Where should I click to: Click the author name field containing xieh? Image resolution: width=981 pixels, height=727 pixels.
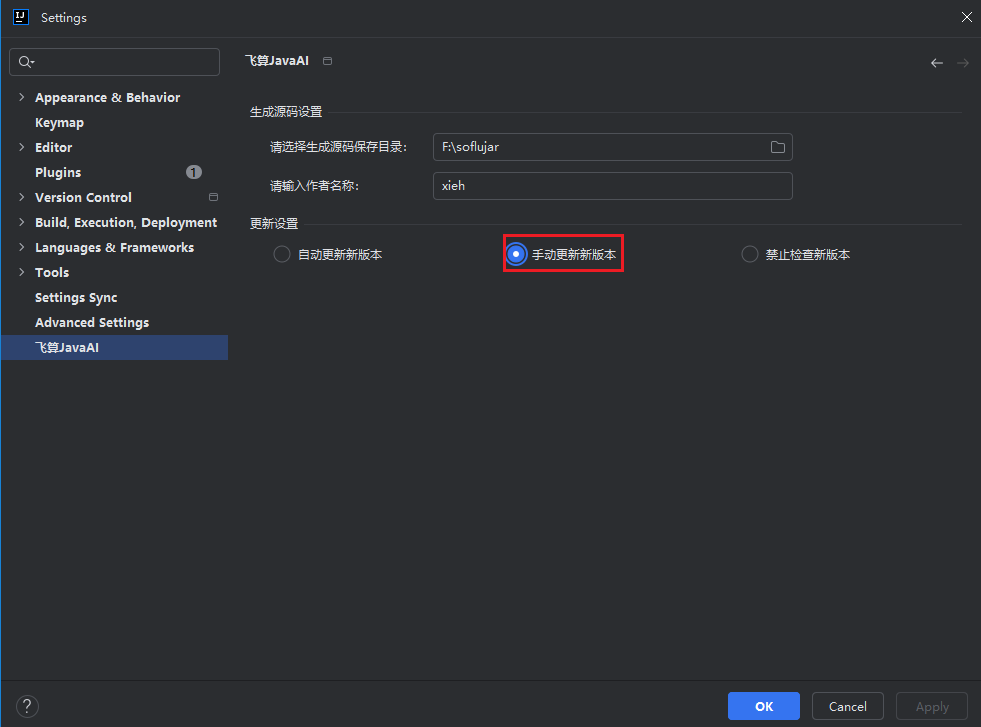[612, 186]
